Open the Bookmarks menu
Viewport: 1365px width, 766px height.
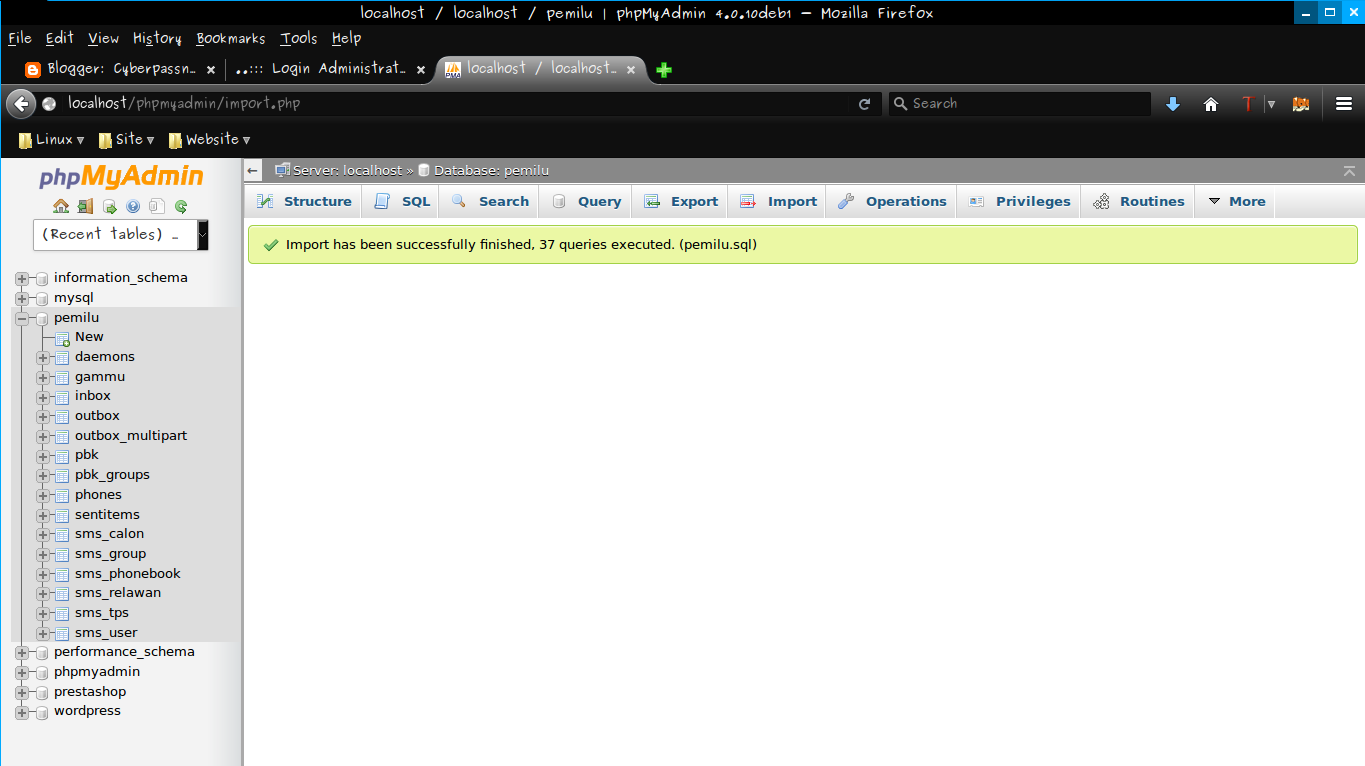(x=230, y=38)
